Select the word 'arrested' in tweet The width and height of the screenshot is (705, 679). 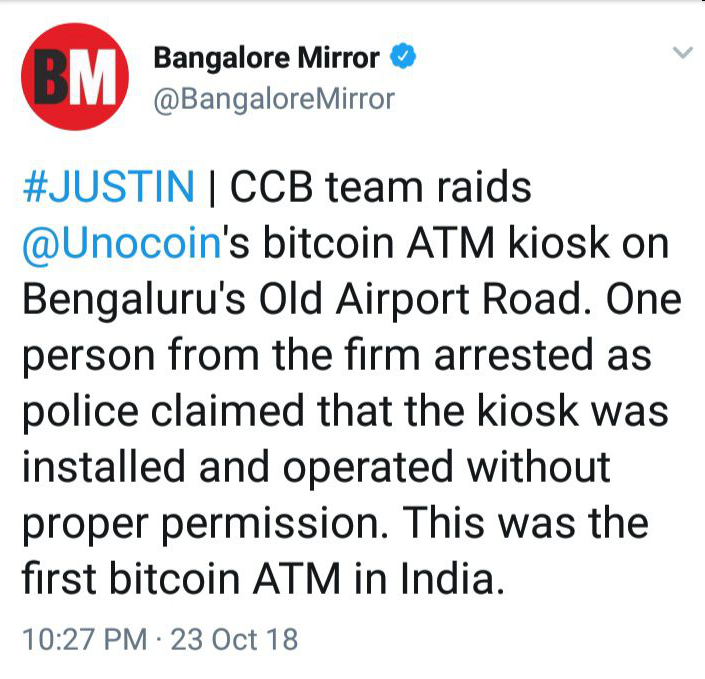click(513, 355)
